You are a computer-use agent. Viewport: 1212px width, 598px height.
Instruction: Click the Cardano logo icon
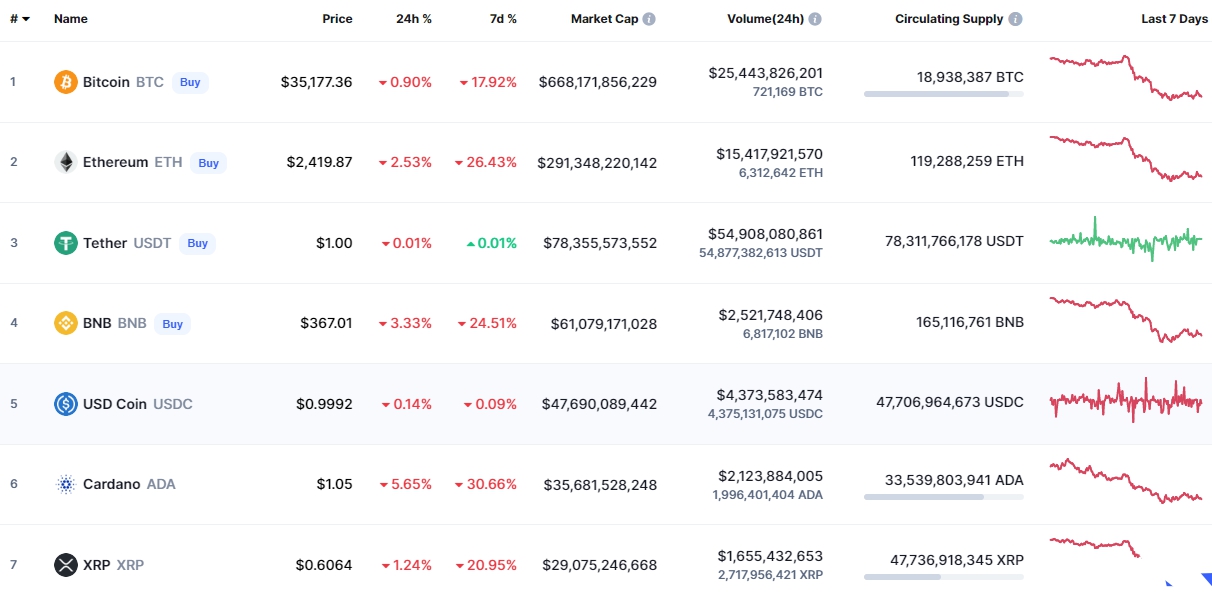[x=65, y=484]
